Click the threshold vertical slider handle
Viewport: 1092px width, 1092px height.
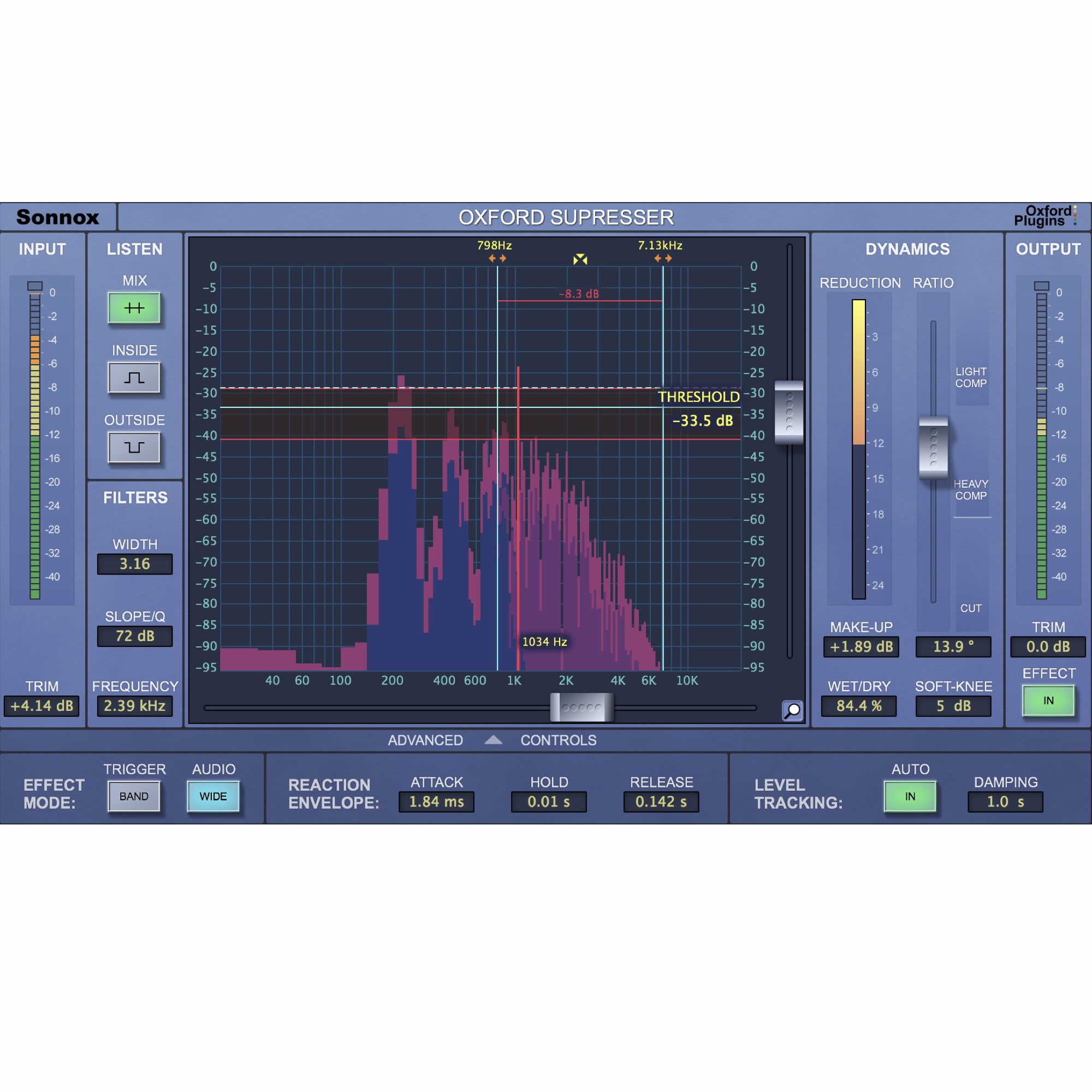tap(789, 413)
